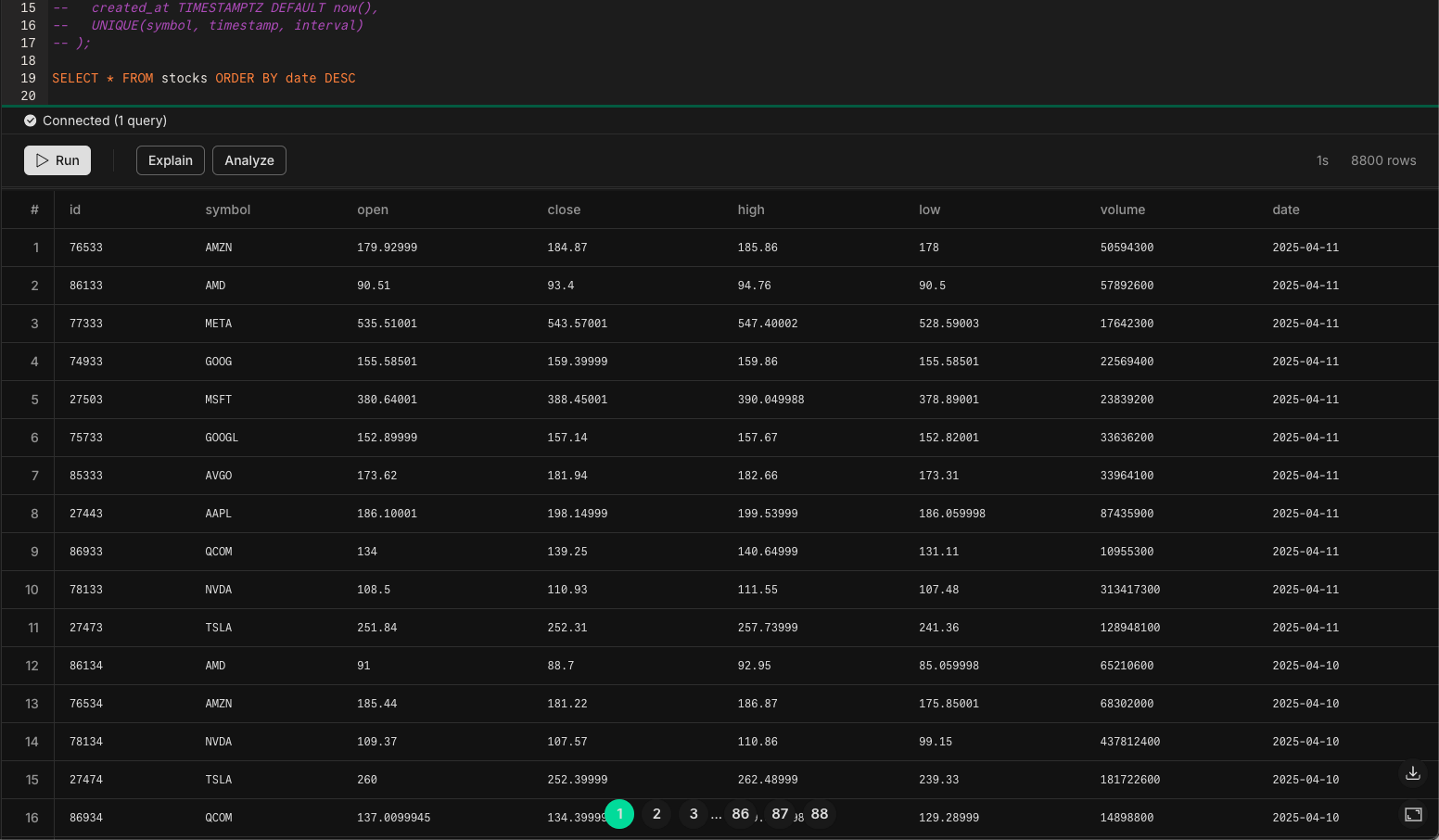
Task: Go to results page 3
Action: pyautogui.click(x=694, y=814)
